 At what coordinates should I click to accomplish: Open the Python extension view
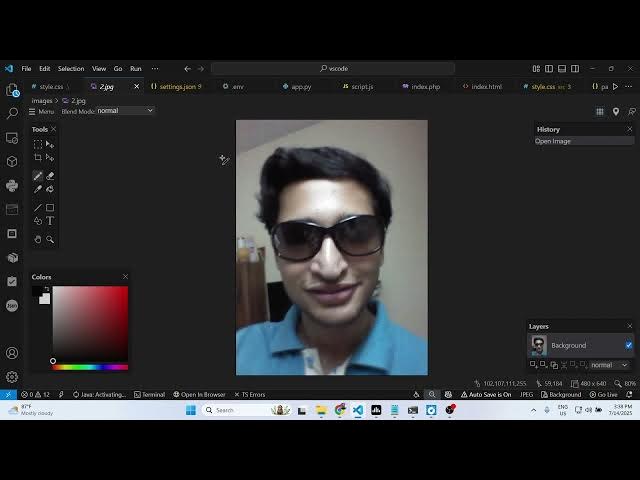tap(12, 186)
